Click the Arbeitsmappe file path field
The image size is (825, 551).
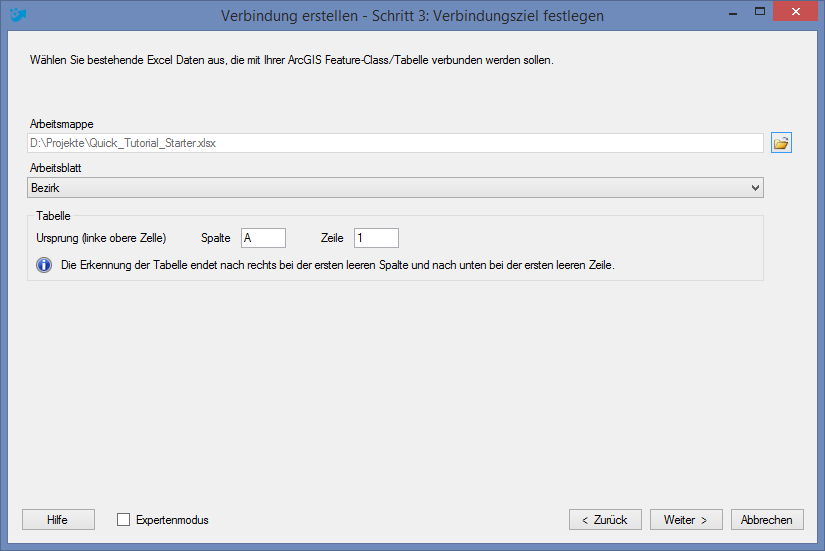(395, 143)
